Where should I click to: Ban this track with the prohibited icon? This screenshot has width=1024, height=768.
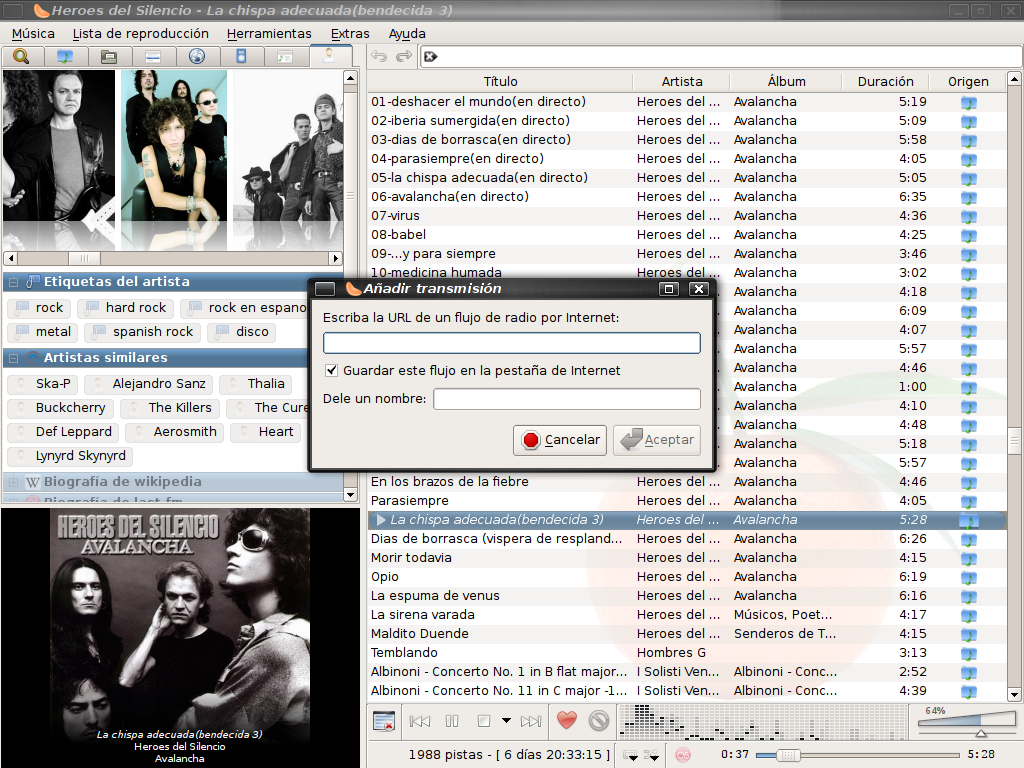click(599, 720)
